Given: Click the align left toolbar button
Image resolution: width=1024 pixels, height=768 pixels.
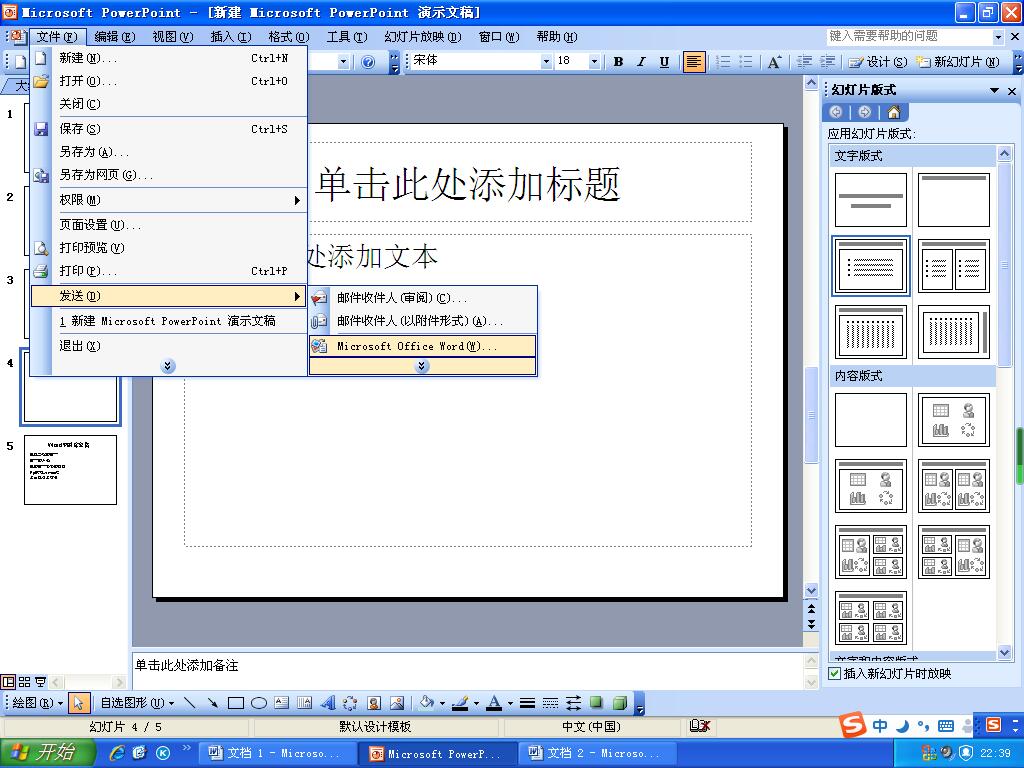Looking at the screenshot, I should pos(694,61).
